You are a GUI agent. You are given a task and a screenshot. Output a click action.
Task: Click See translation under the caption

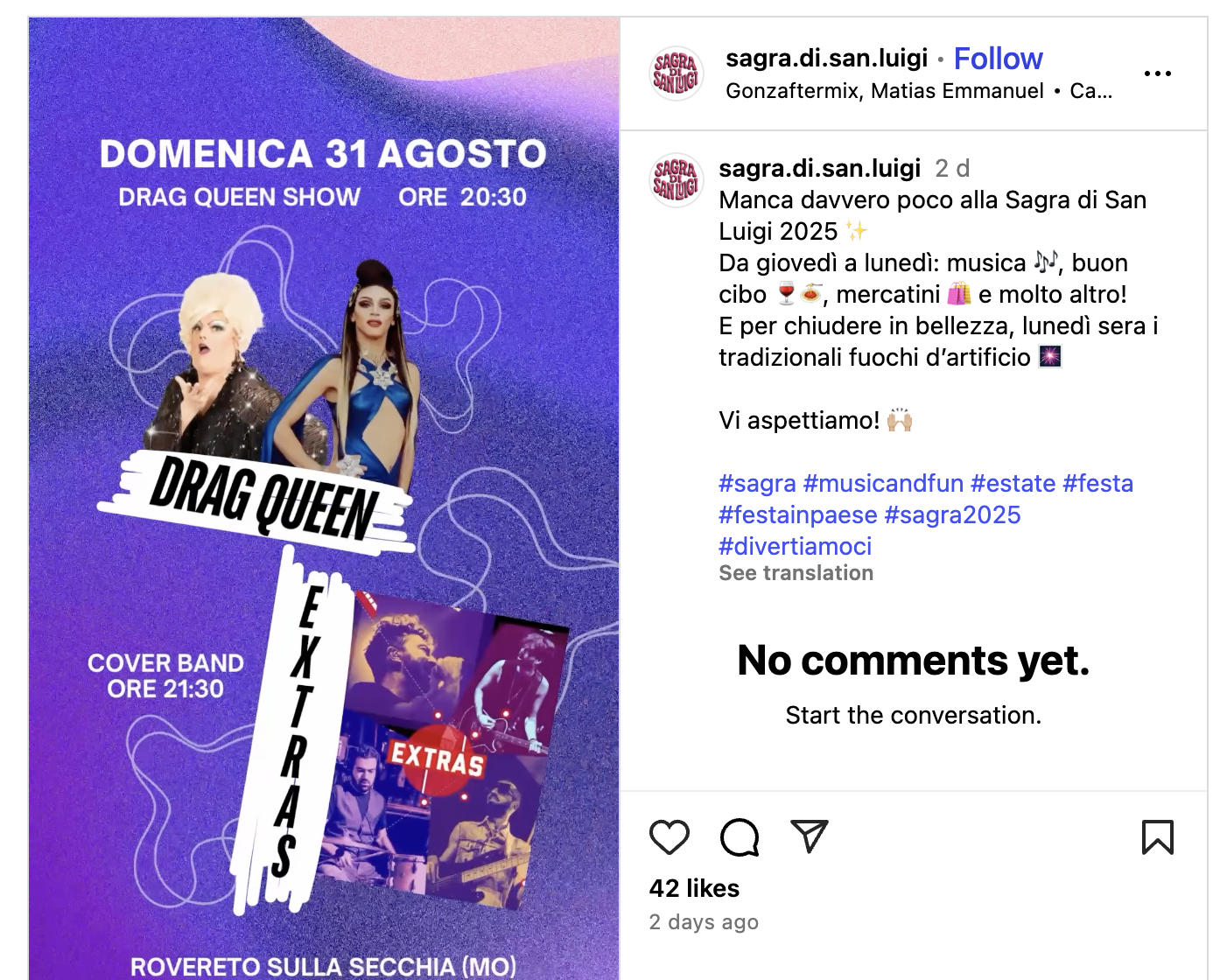(x=796, y=573)
